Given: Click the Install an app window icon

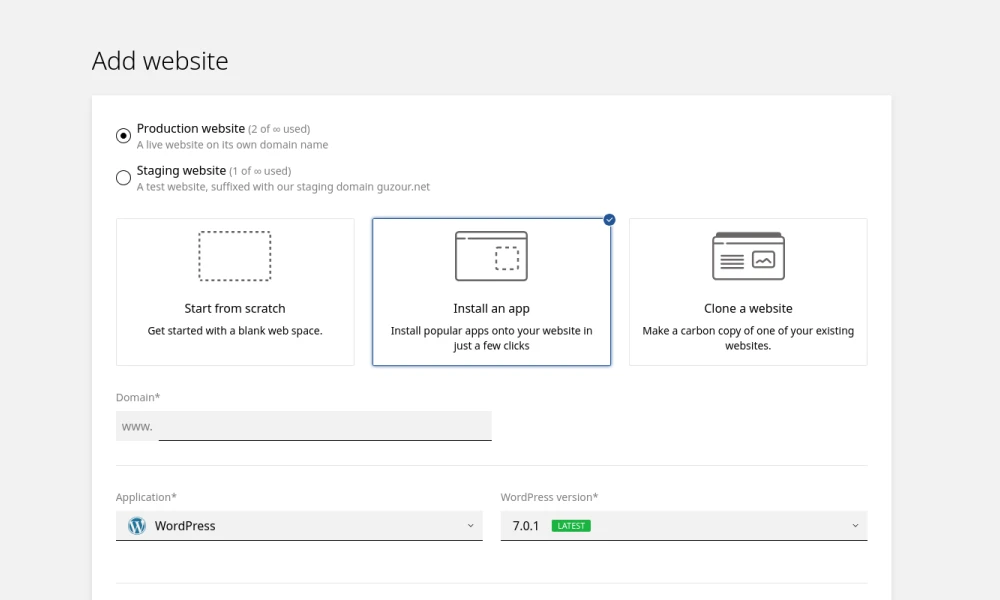Looking at the screenshot, I should click(491, 256).
